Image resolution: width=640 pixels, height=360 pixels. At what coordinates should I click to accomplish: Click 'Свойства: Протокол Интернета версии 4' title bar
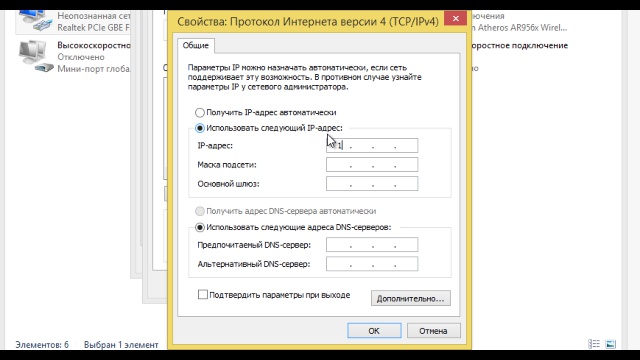(308, 21)
